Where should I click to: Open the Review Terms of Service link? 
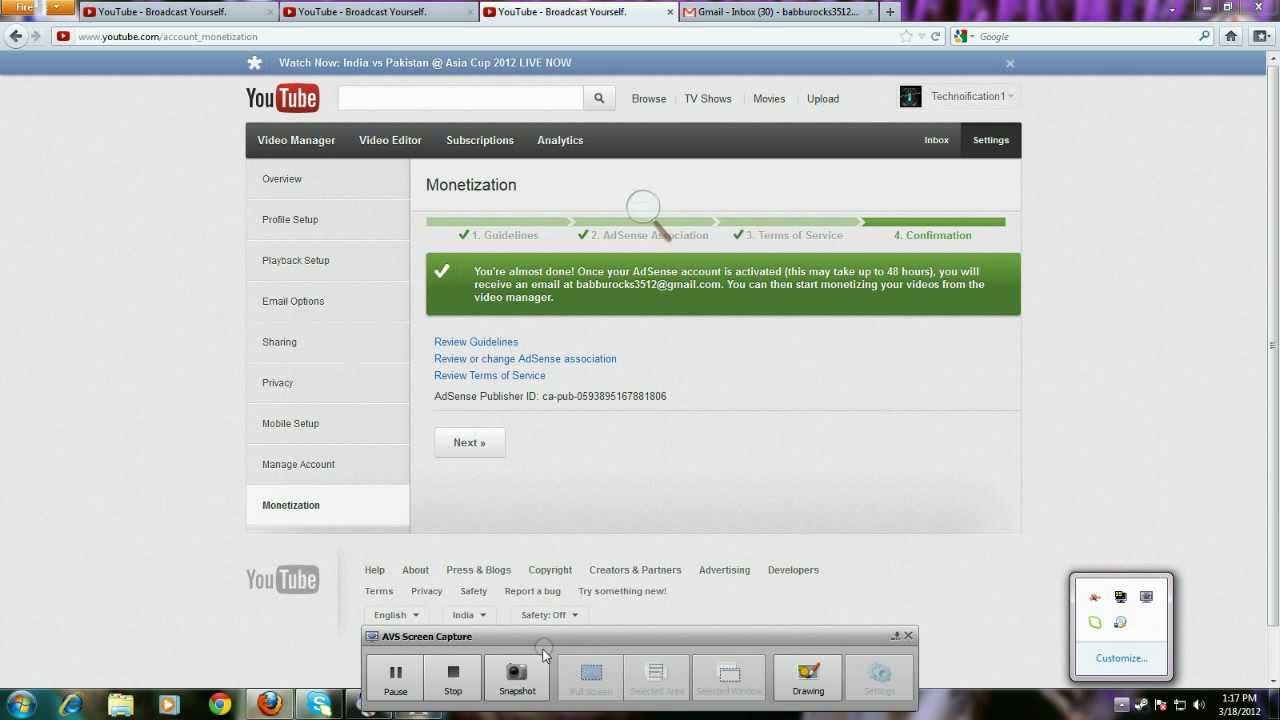tap(490, 376)
